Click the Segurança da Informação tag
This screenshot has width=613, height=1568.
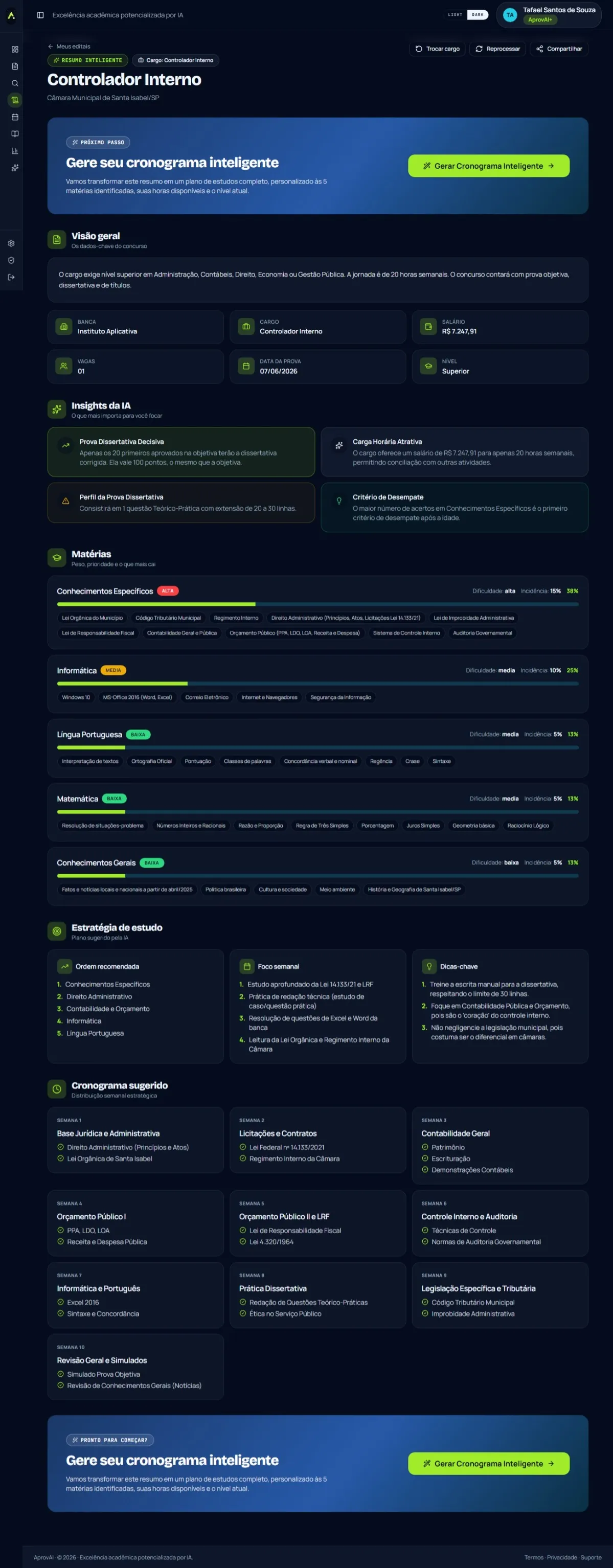click(340, 697)
